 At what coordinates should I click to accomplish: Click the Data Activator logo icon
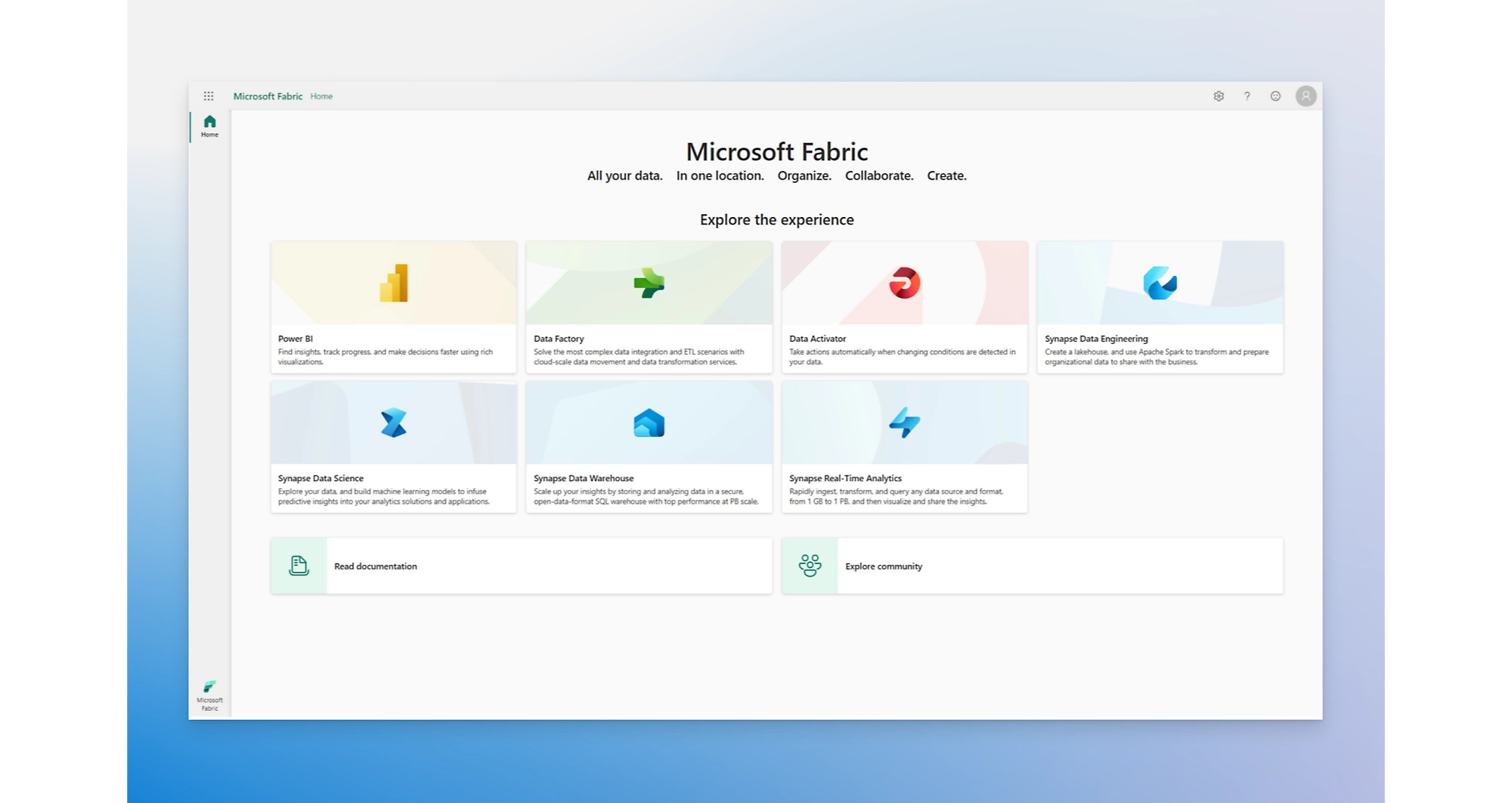(x=904, y=284)
